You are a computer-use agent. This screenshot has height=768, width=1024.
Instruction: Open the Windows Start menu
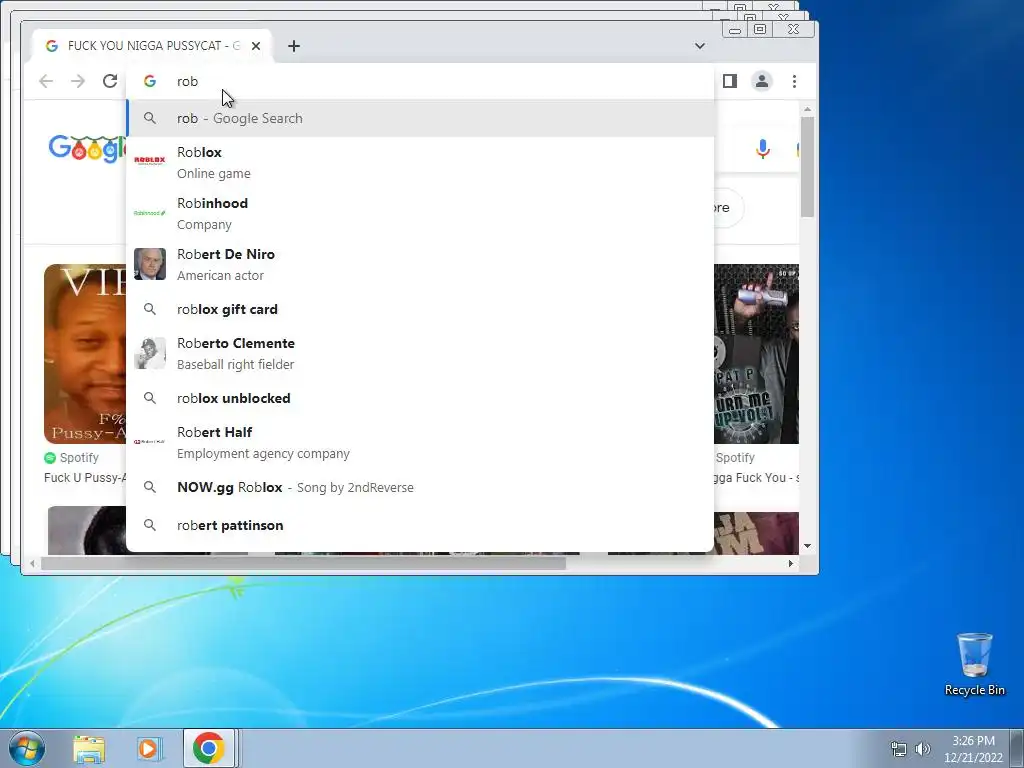pos(26,748)
